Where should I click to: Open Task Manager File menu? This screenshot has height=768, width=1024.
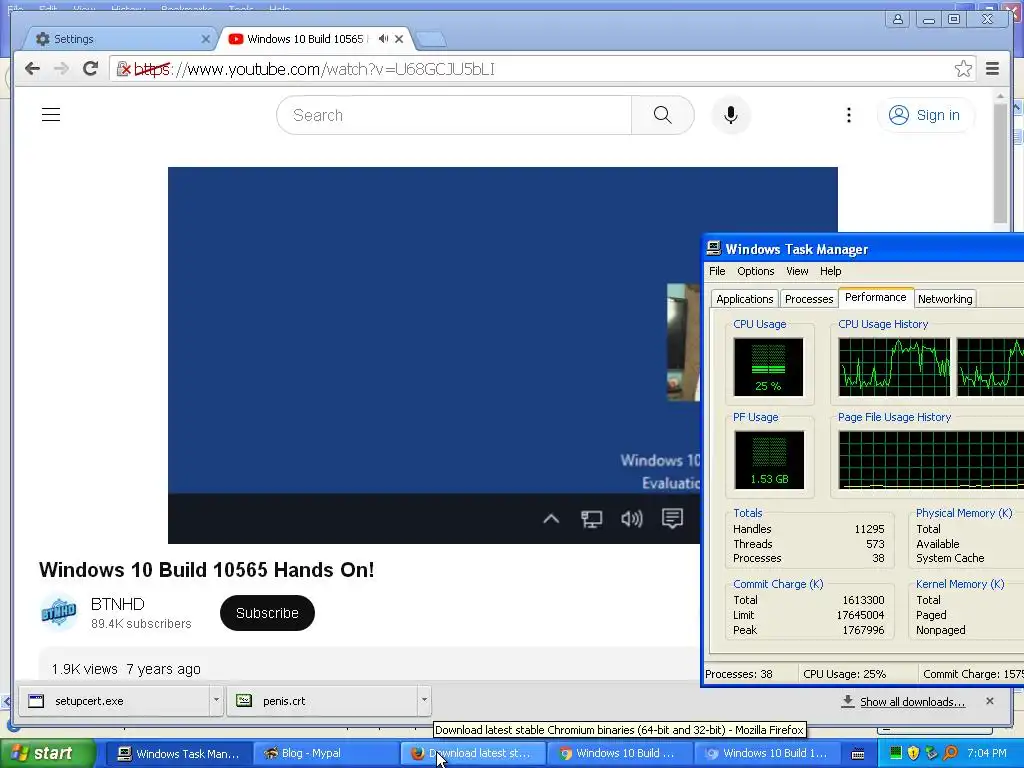pyautogui.click(x=717, y=271)
